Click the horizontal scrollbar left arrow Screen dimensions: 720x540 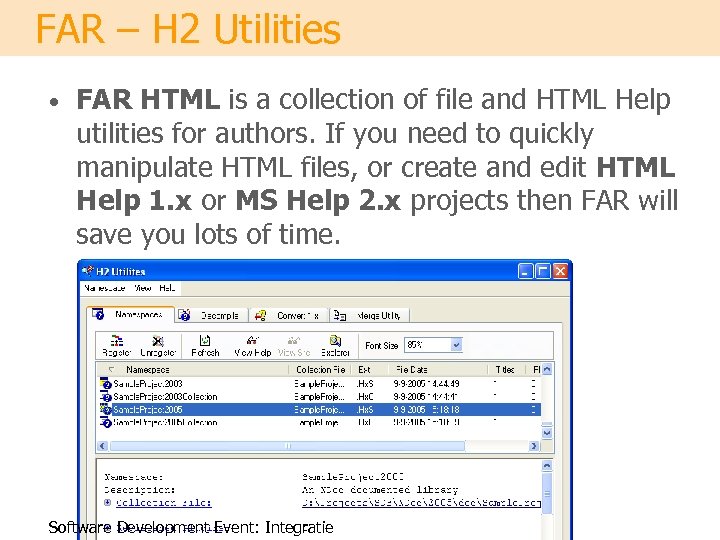point(103,445)
